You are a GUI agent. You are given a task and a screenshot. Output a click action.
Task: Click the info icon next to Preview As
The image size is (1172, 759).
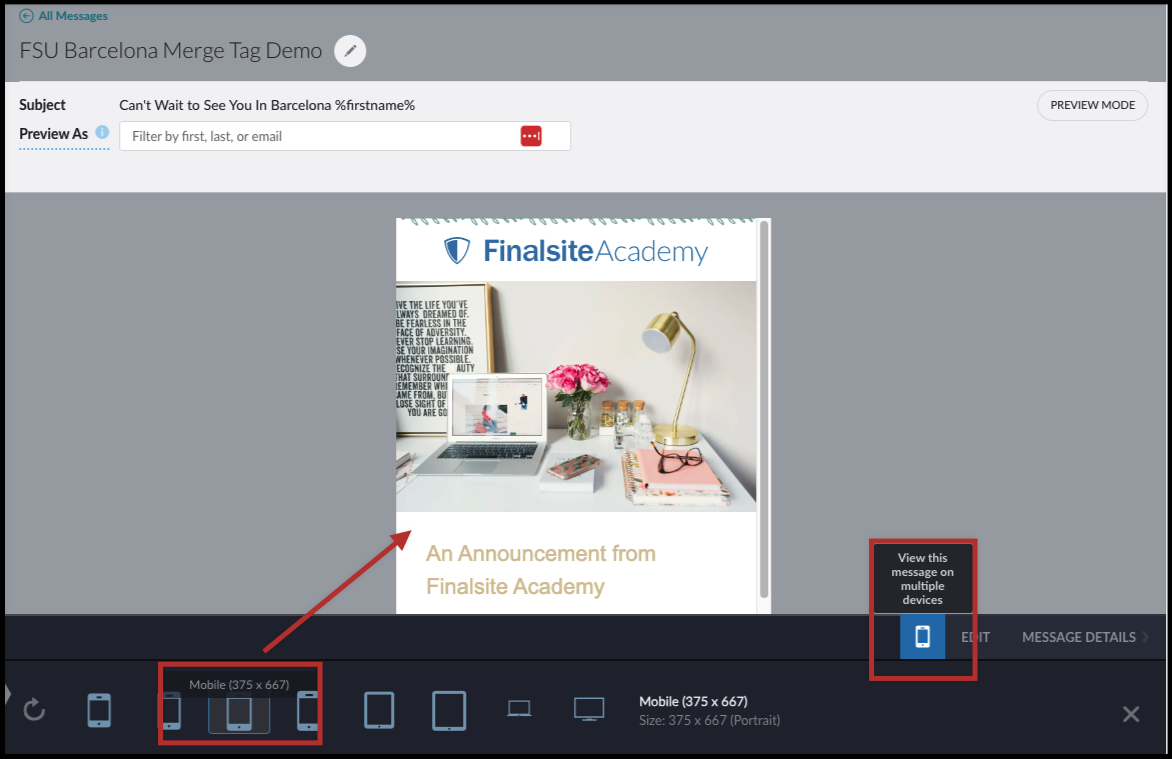point(102,132)
